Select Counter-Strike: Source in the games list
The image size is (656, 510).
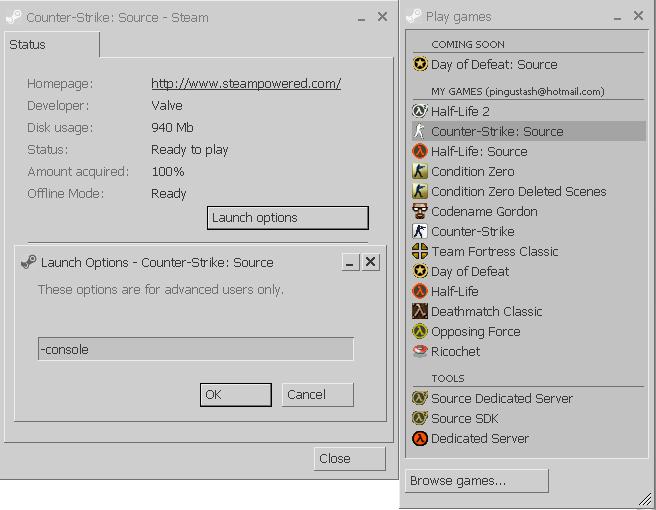tap(528, 131)
